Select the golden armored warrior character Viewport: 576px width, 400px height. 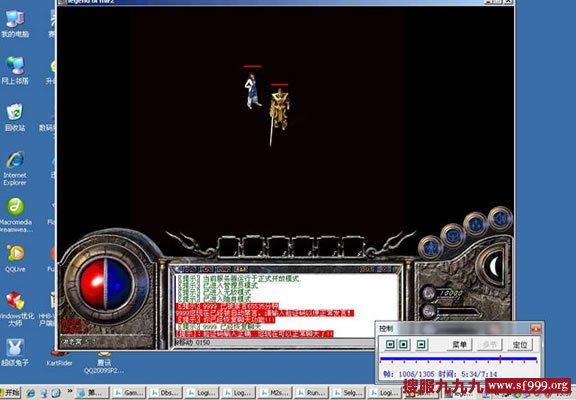tap(279, 110)
